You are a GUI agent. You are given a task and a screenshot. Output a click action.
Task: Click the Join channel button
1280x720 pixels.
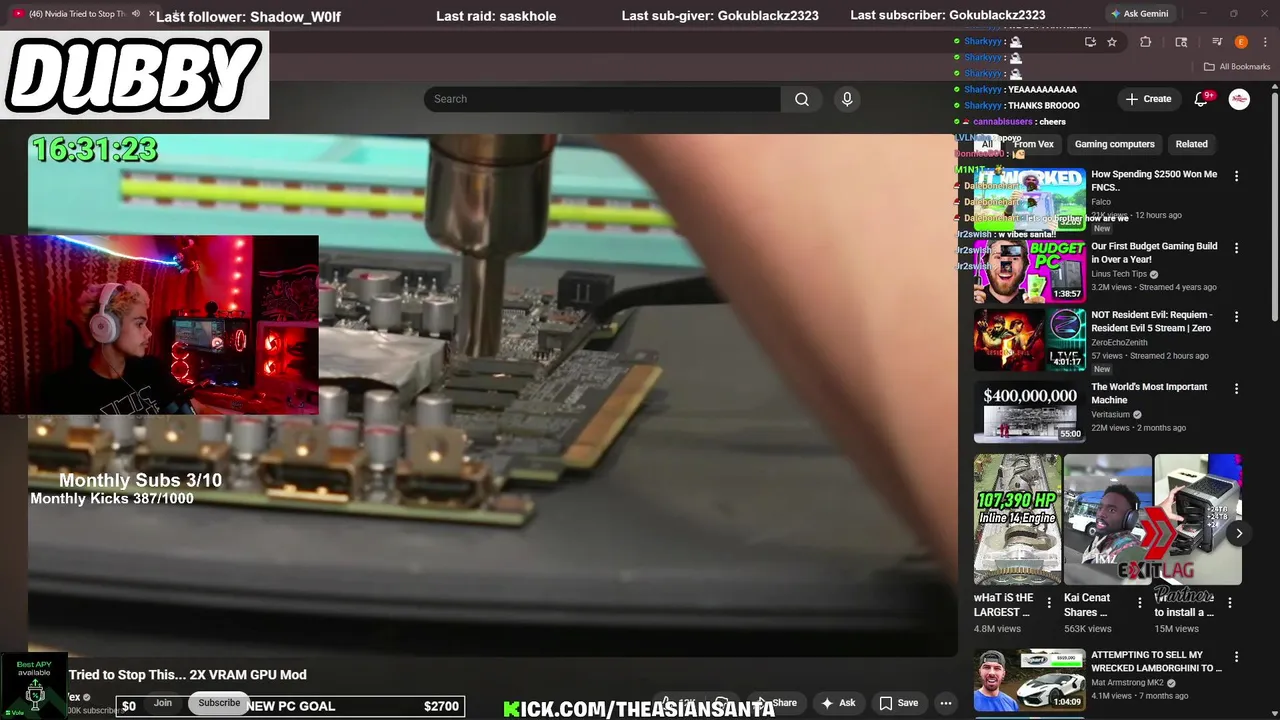pyautogui.click(x=163, y=703)
